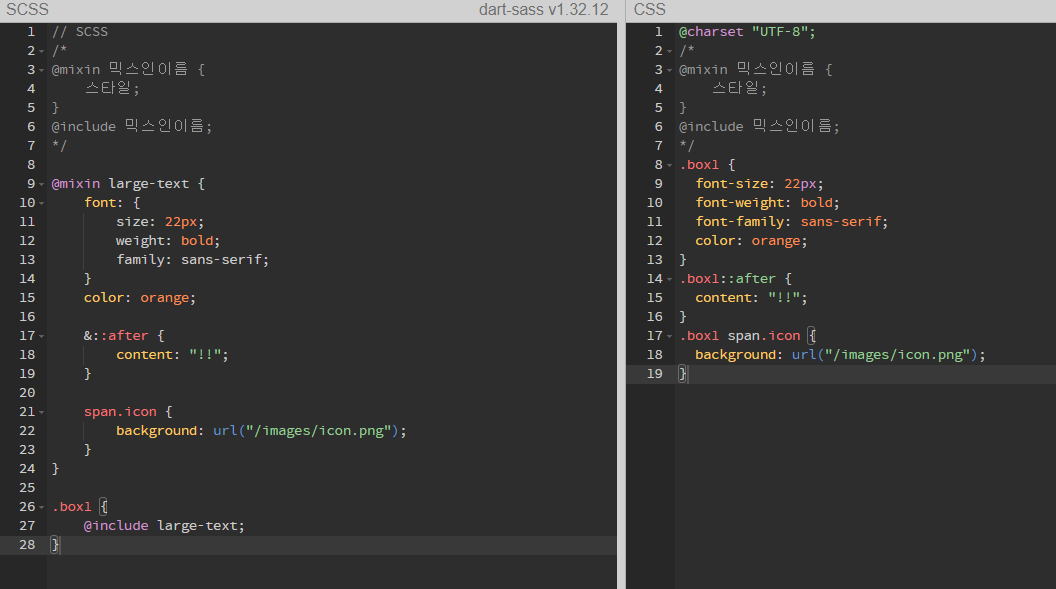Screen dimensions: 1056x589
Task: Select the CSS panel header label
Action: click(649, 9)
